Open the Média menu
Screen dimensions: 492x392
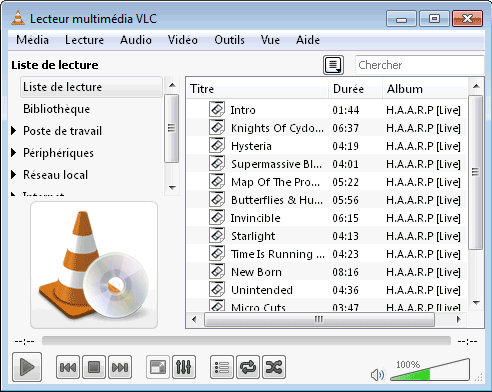coord(32,40)
